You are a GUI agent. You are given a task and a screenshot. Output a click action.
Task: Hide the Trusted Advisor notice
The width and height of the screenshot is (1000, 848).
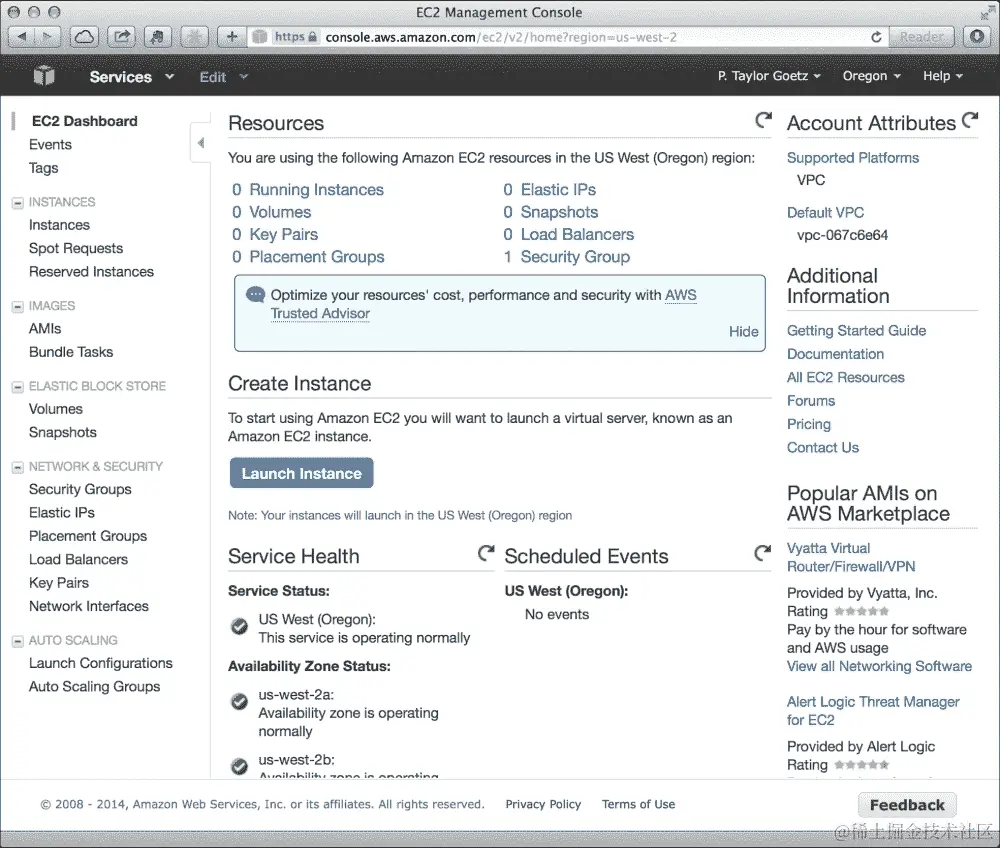(744, 332)
